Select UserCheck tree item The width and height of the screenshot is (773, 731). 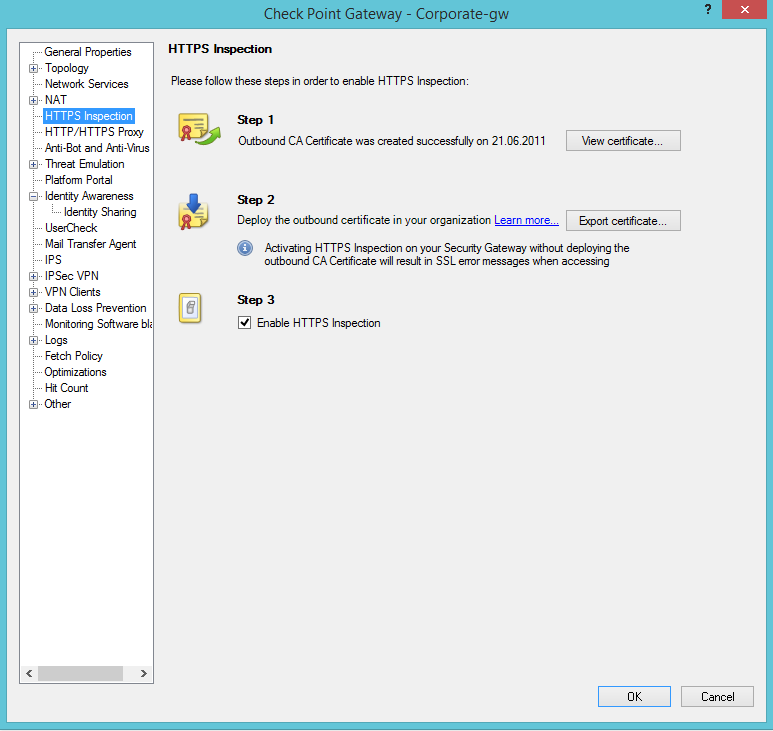[71, 228]
